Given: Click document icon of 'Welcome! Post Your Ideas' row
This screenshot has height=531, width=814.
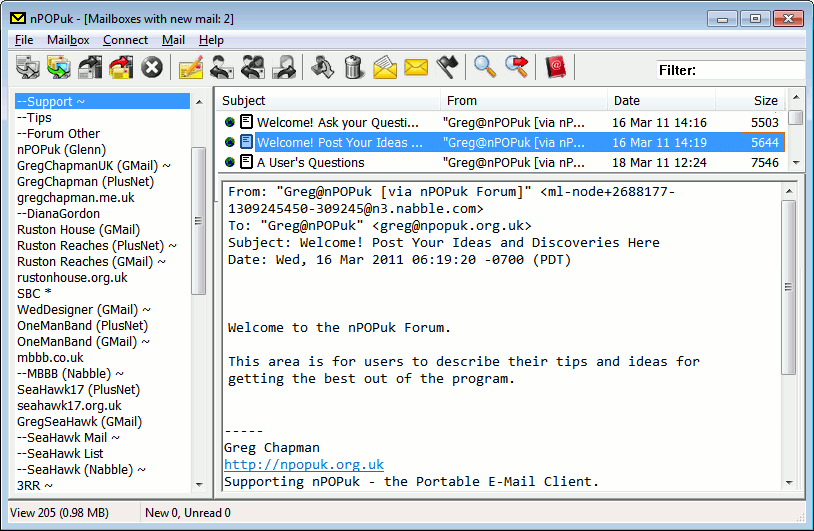Looking at the screenshot, I should tap(246, 142).
